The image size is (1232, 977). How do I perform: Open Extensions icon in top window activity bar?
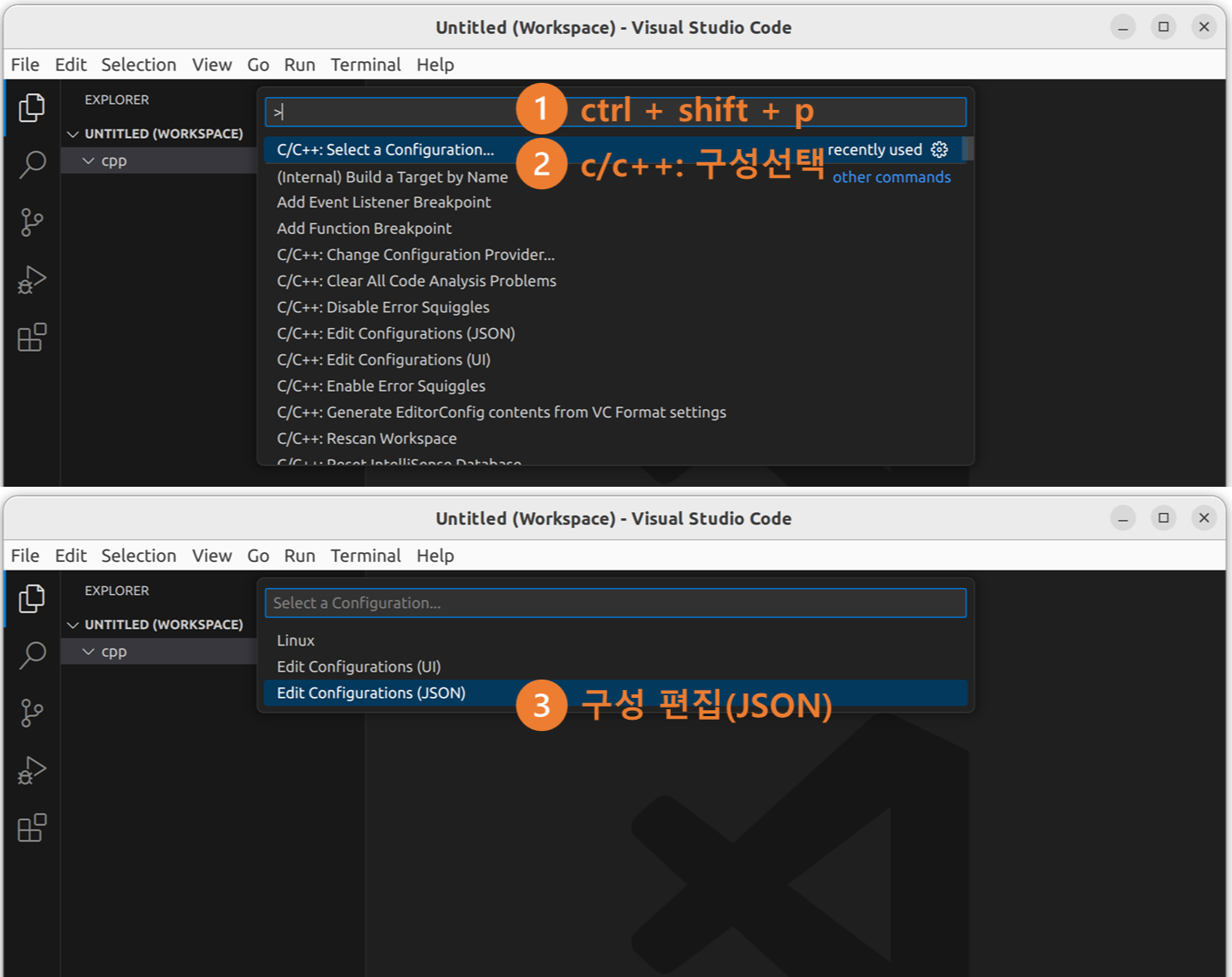(32, 337)
